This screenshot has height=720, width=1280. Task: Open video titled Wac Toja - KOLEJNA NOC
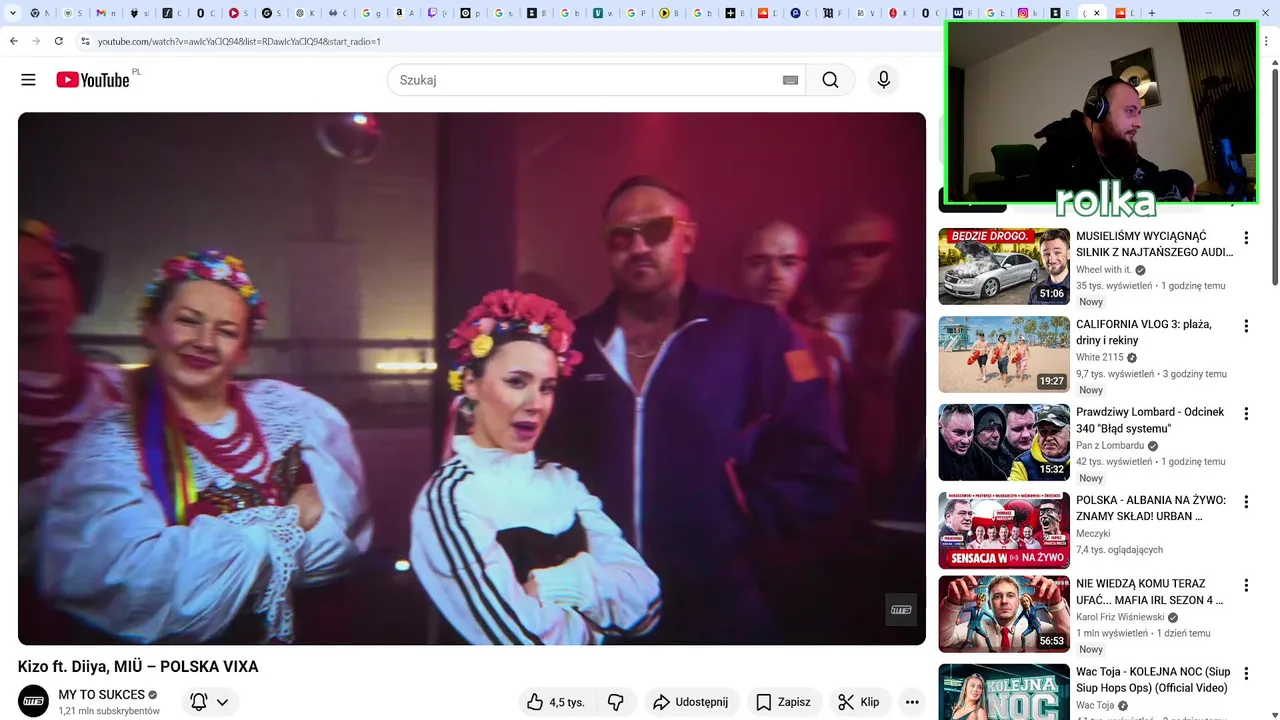pos(1153,679)
